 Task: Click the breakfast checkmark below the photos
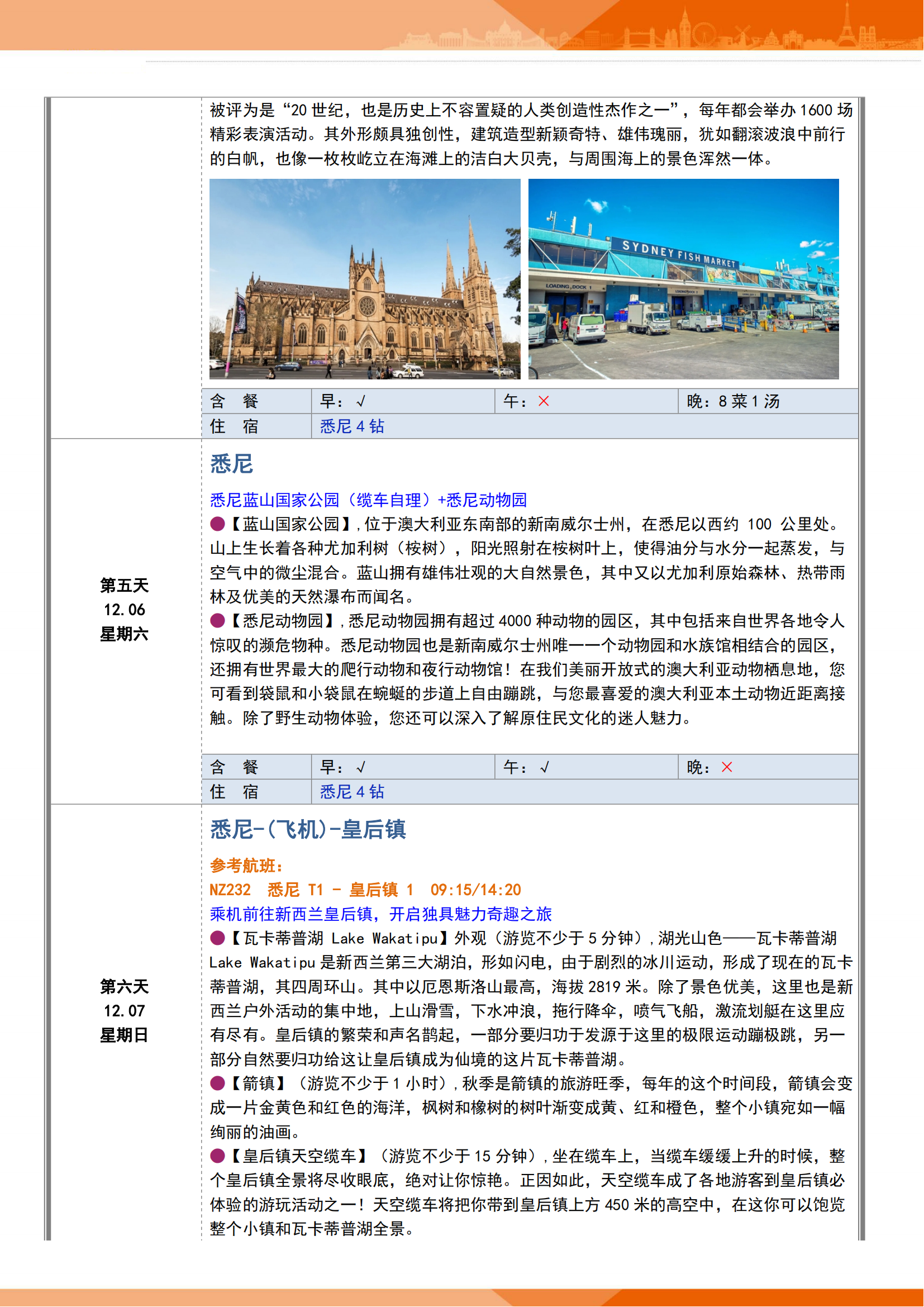(361, 402)
